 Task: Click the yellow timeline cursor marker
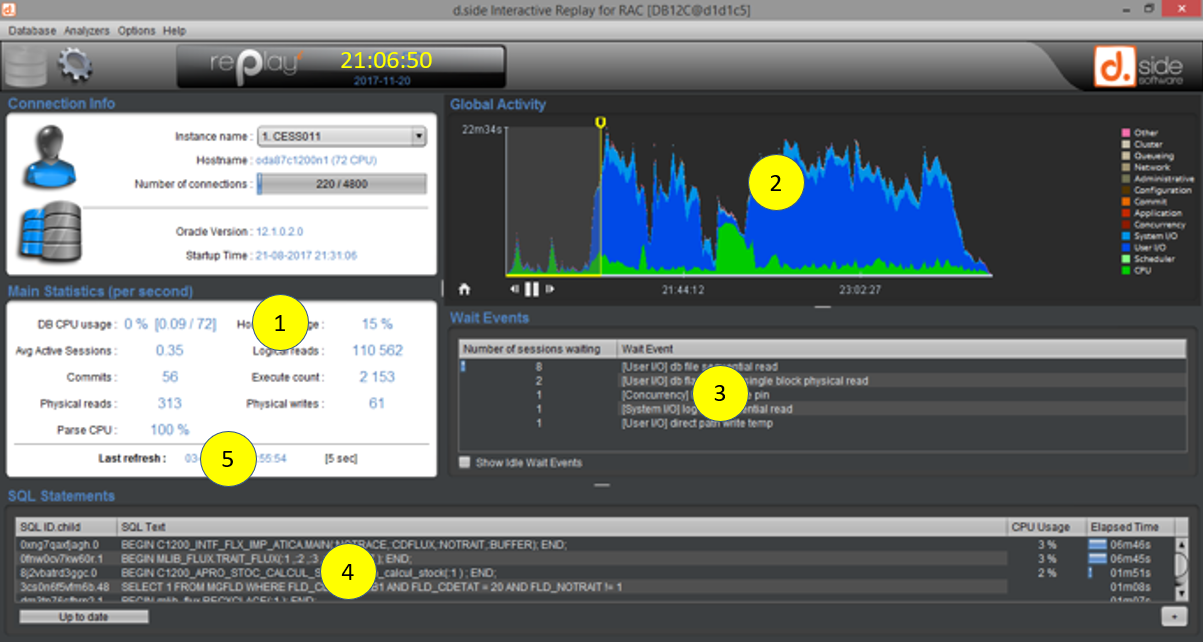(600, 122)
